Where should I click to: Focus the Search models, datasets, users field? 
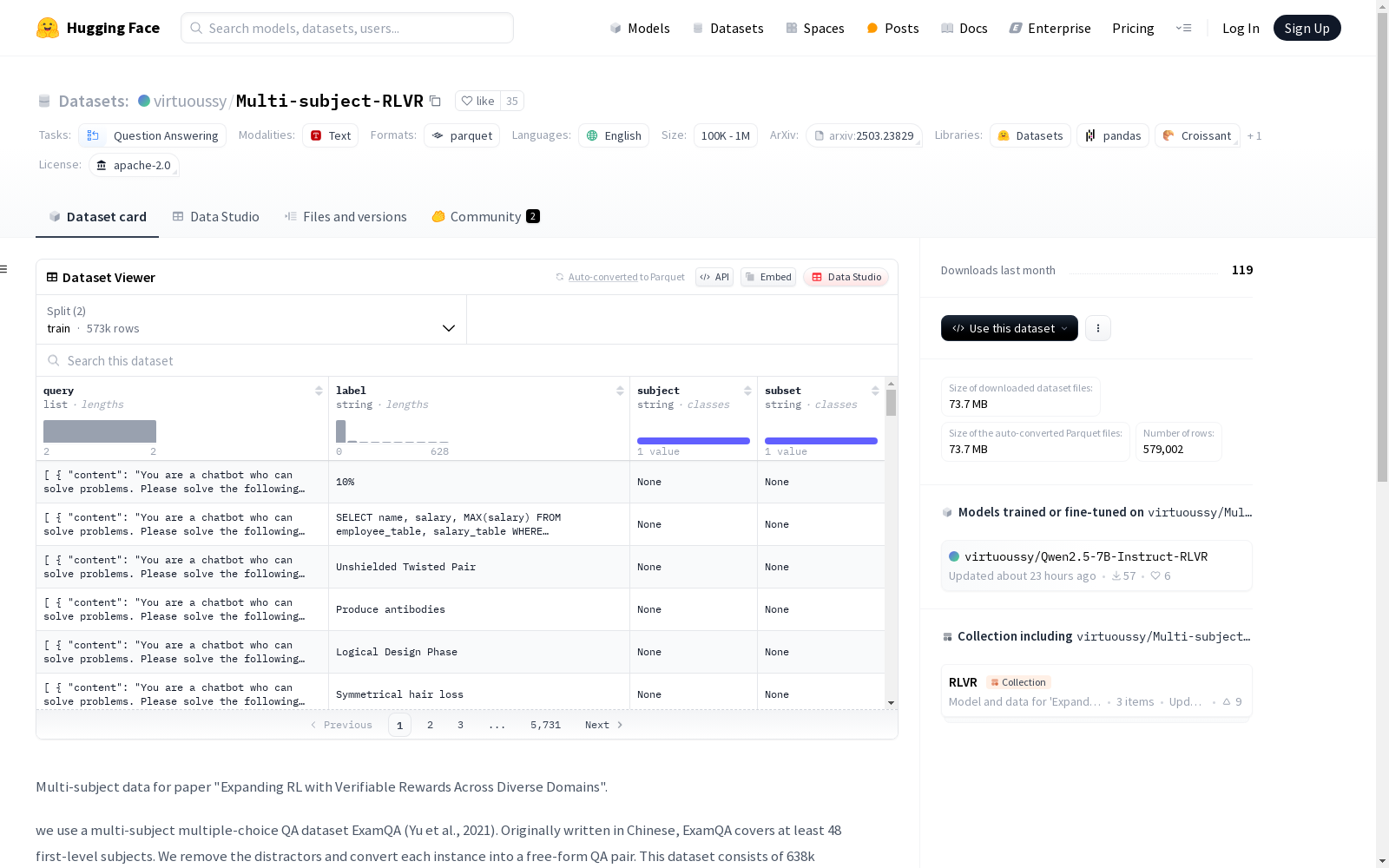coord(347,28)
